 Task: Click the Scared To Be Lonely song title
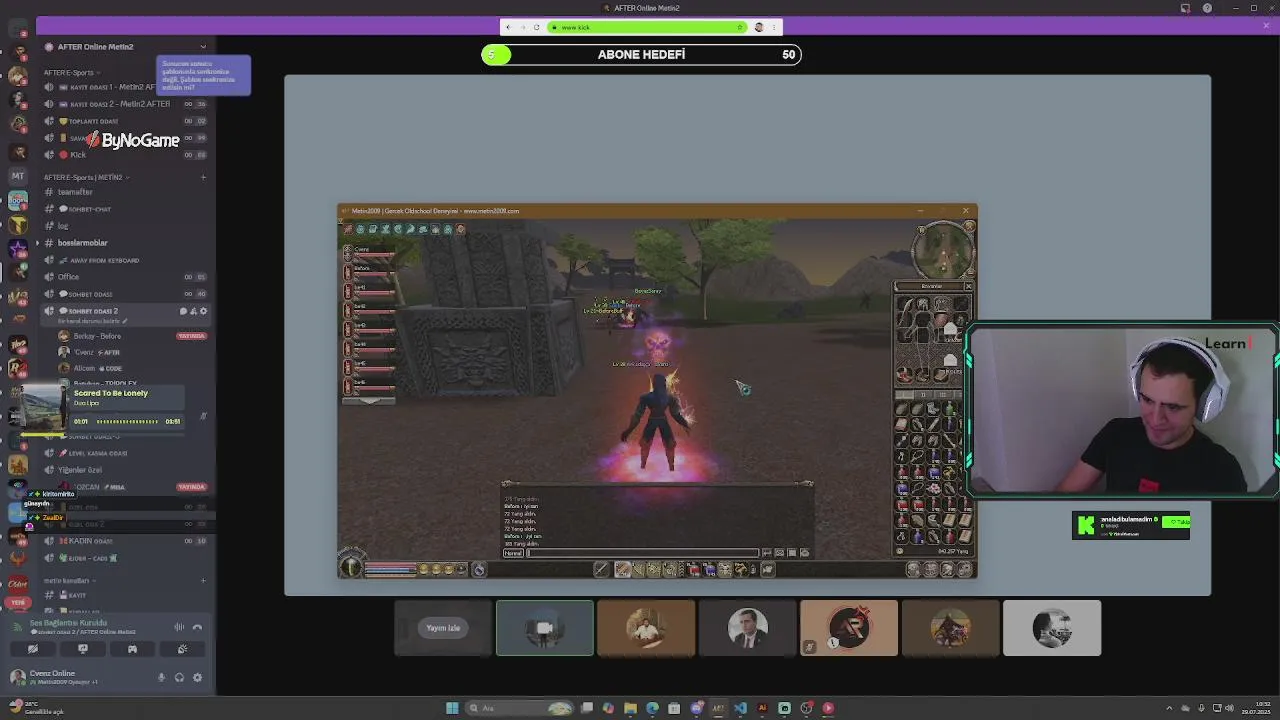(110, 393)
